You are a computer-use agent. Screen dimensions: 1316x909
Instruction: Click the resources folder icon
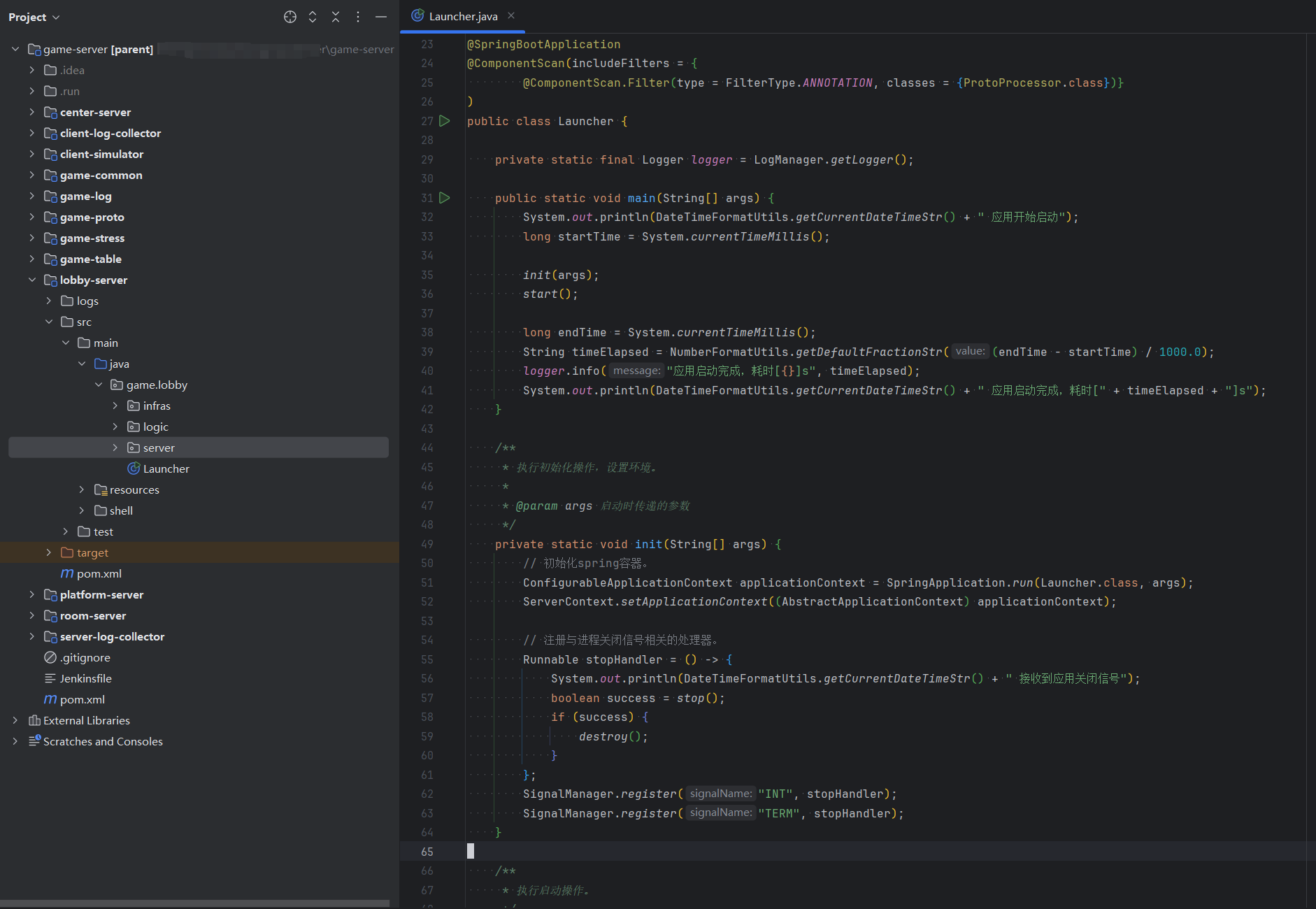tap(101, 489)
